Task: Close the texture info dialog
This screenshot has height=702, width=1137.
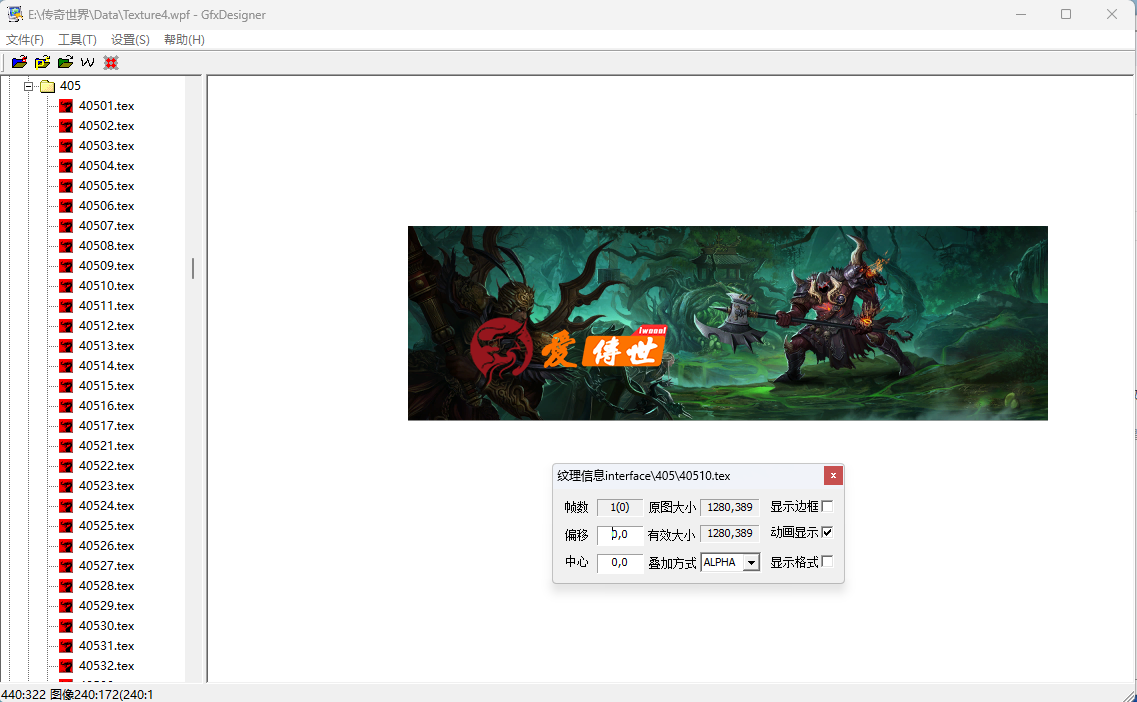Action: (833, 475)
